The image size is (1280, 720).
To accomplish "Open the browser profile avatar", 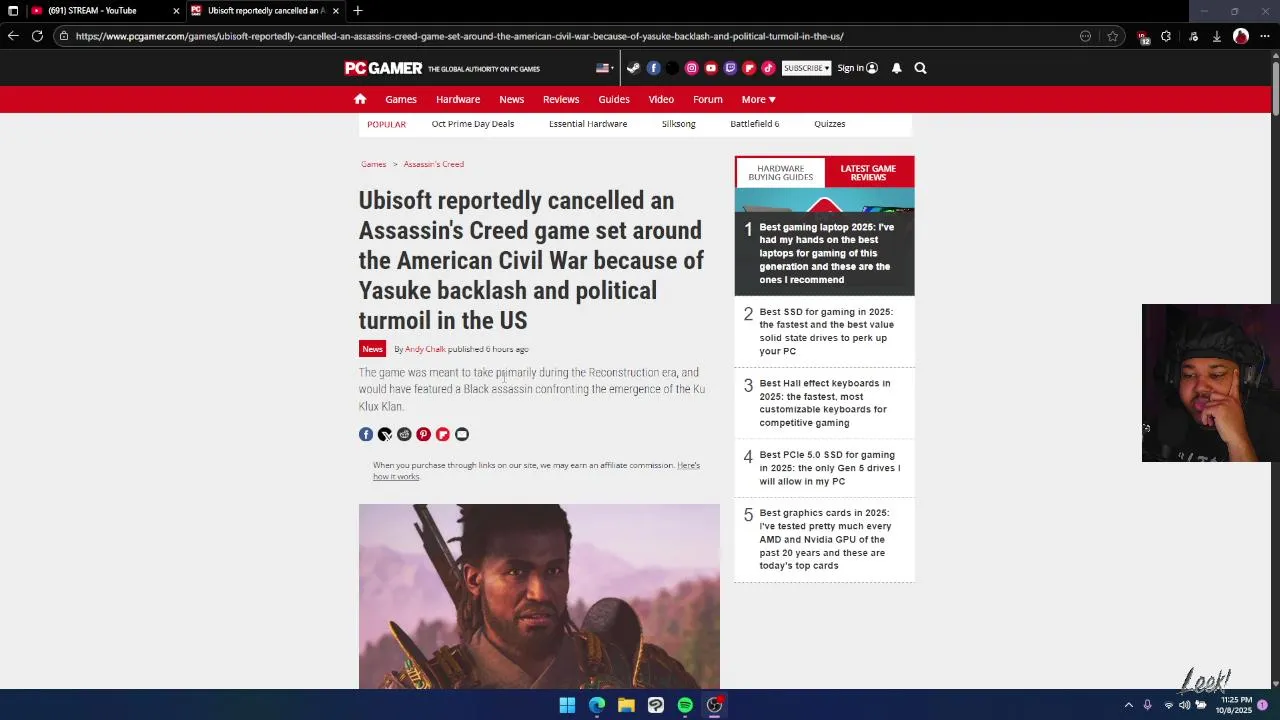I will tap(1241, 36).
